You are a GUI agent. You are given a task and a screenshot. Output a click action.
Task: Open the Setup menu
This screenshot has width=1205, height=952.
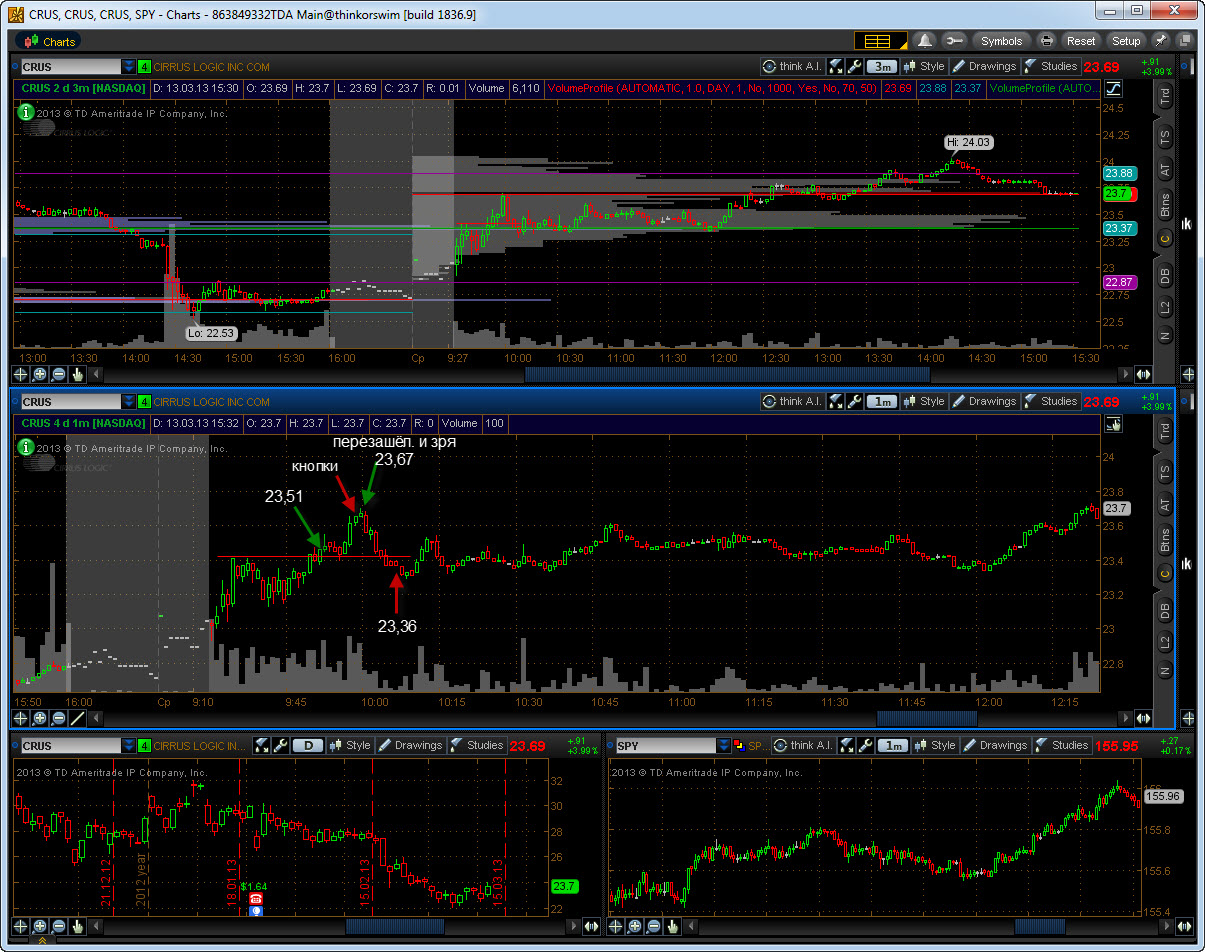point(1126,41)
